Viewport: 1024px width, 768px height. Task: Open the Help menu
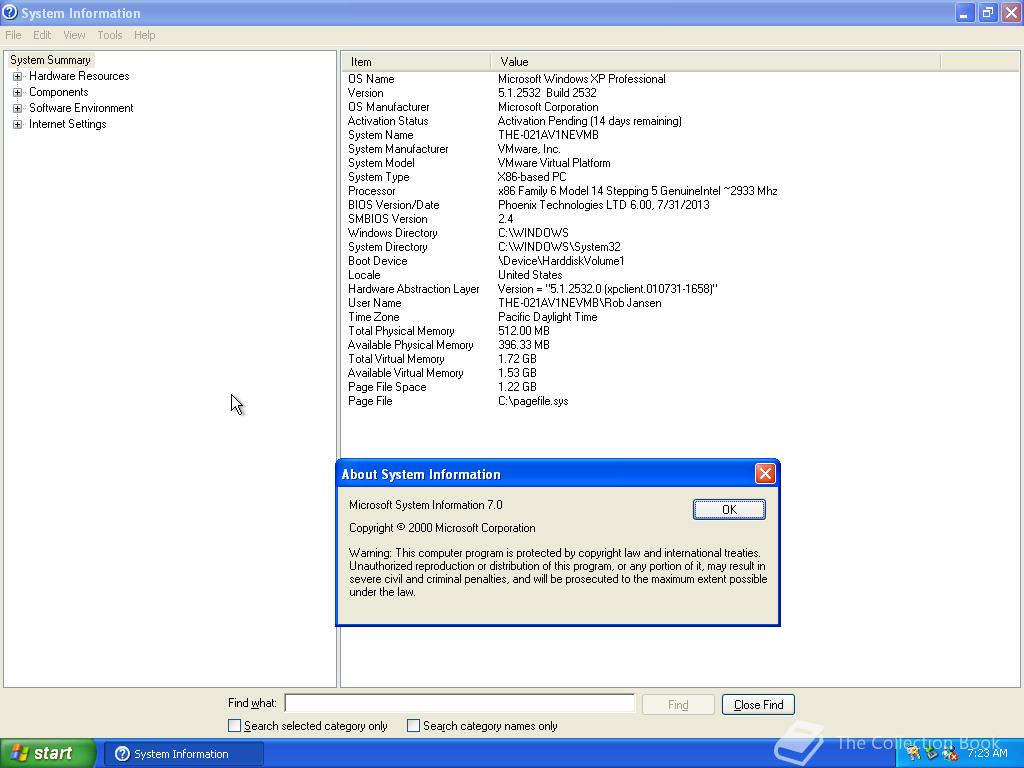click(145, 35)
